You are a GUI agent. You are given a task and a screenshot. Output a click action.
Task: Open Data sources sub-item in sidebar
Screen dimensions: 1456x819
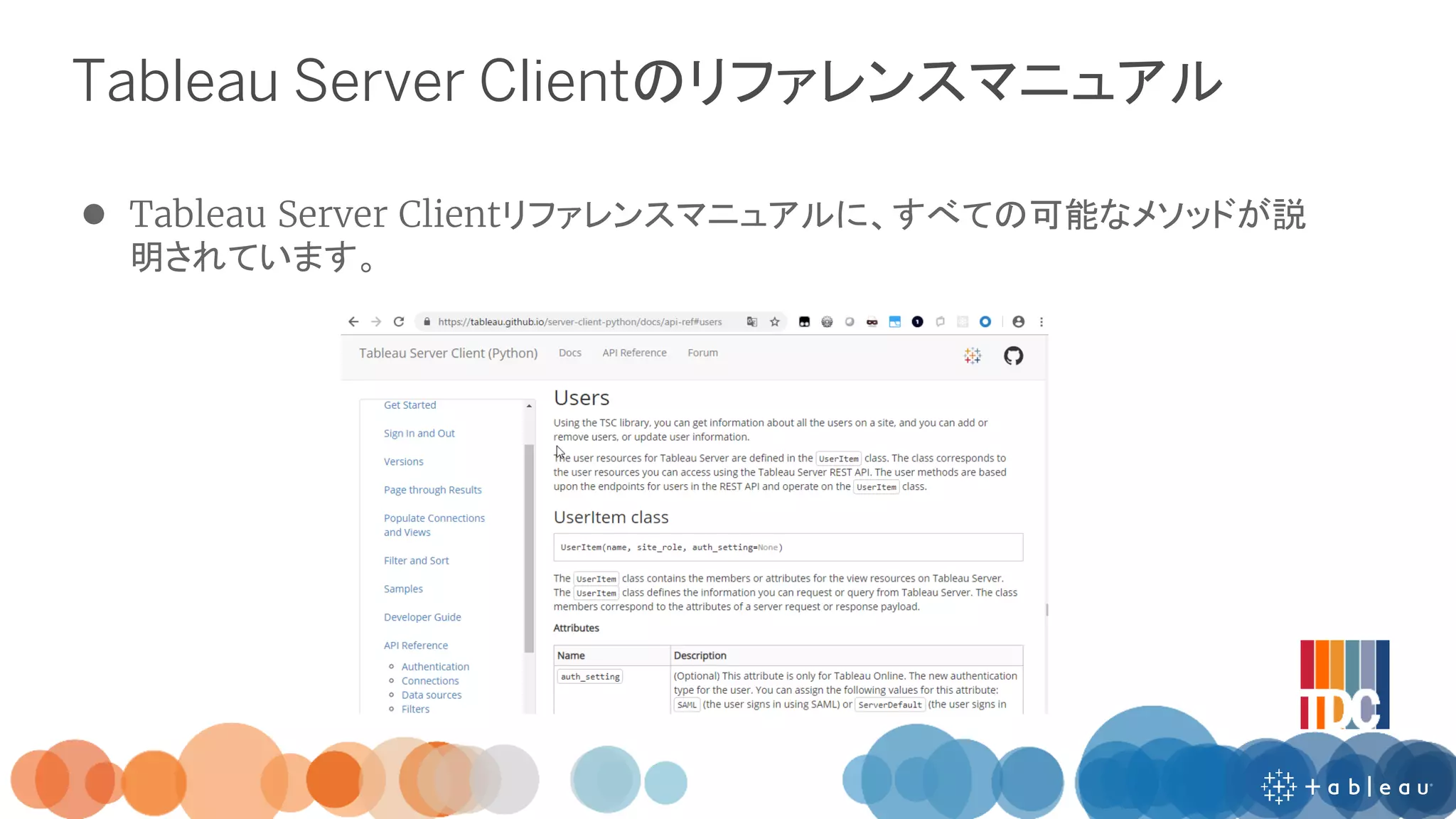point(432,695)
